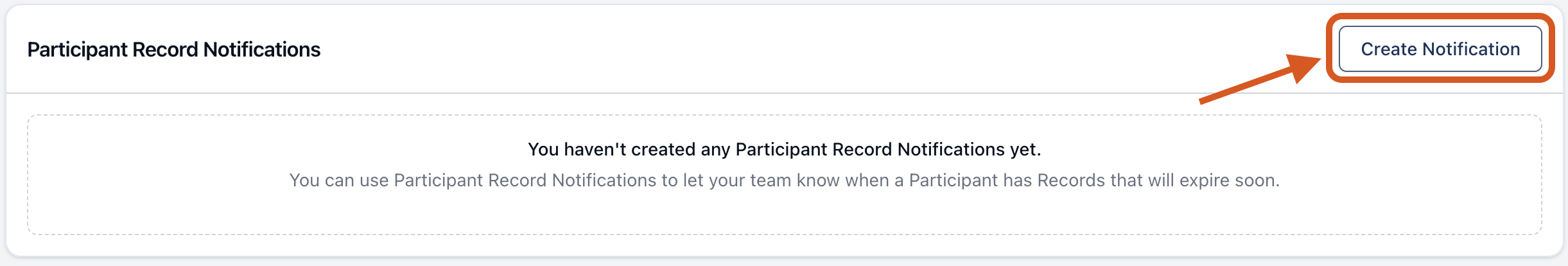
Task: Click the tail end of the orange arrow
Action: (x=1203, y=100)
